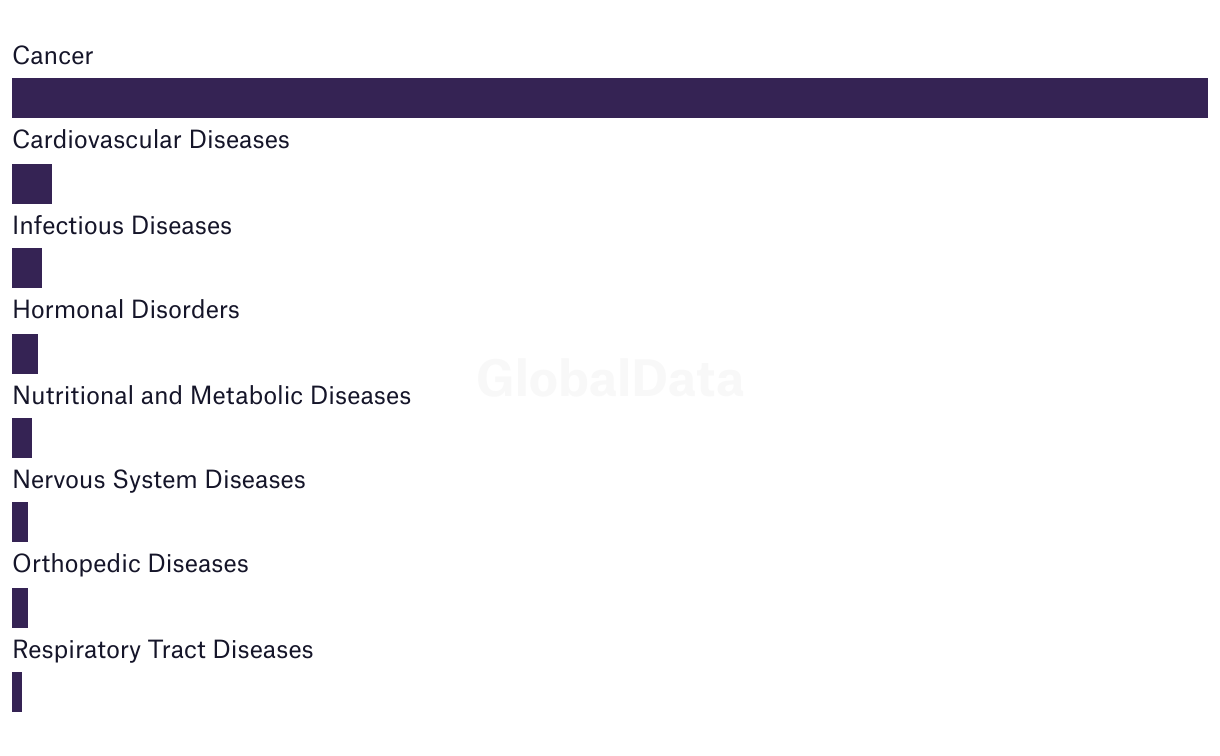Click the Infectious Diseases bar

pos(27,268)
